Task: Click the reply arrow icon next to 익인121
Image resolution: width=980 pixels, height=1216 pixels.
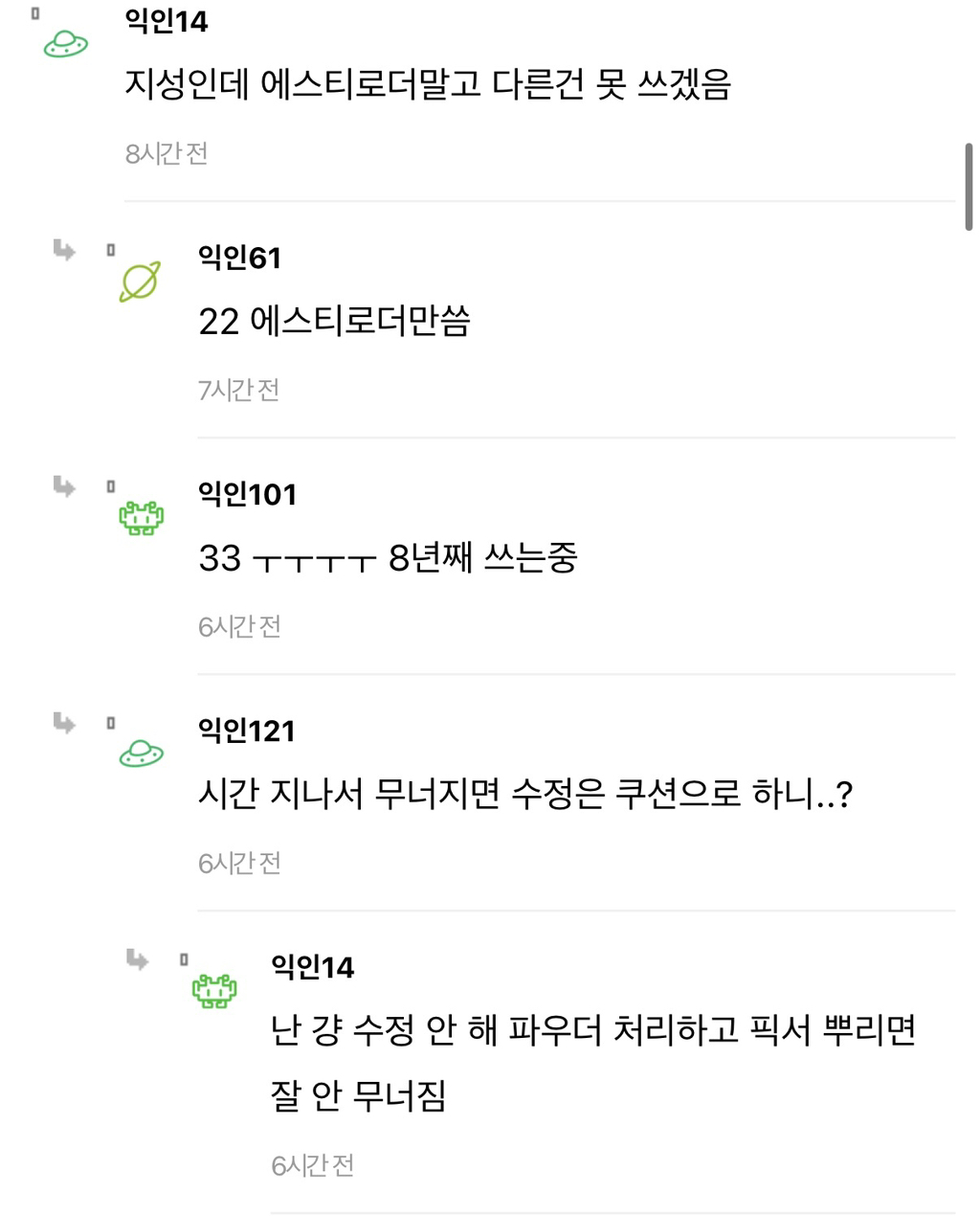Action: pyautogui.click(x=64, y=723)
